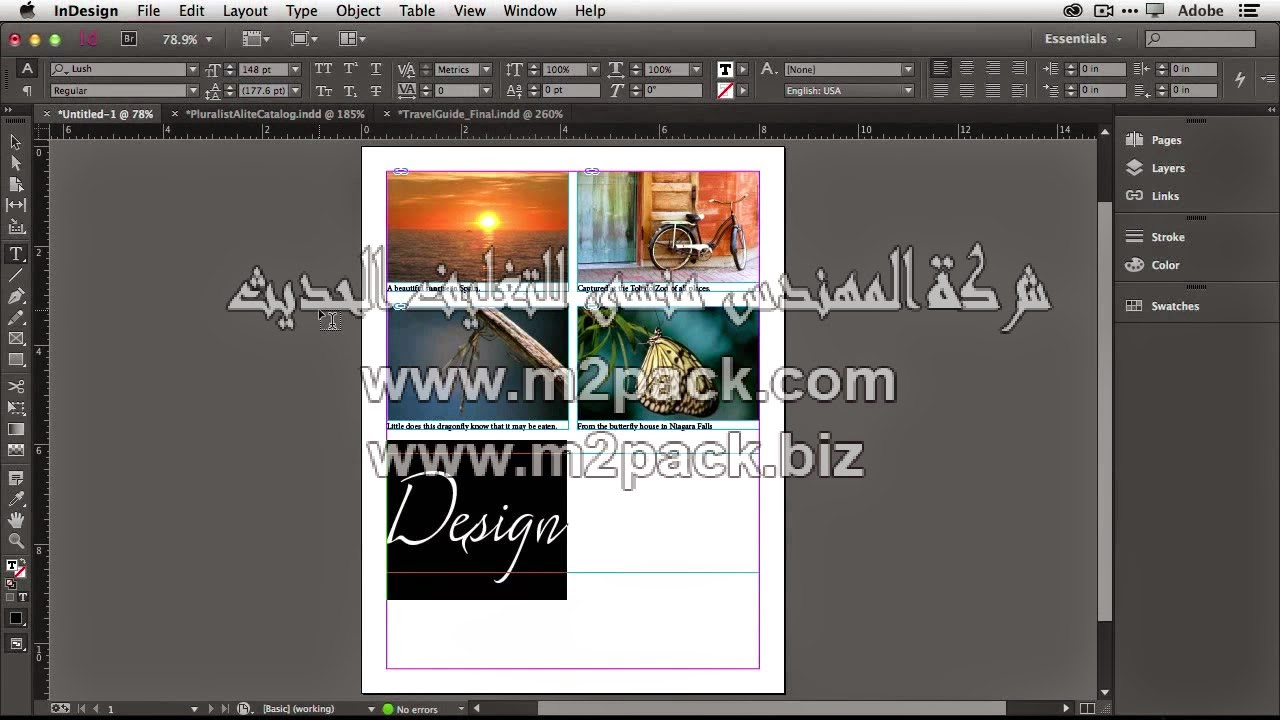Select the Zoom tool
The image size is (1280, 720).
[16, 541]
